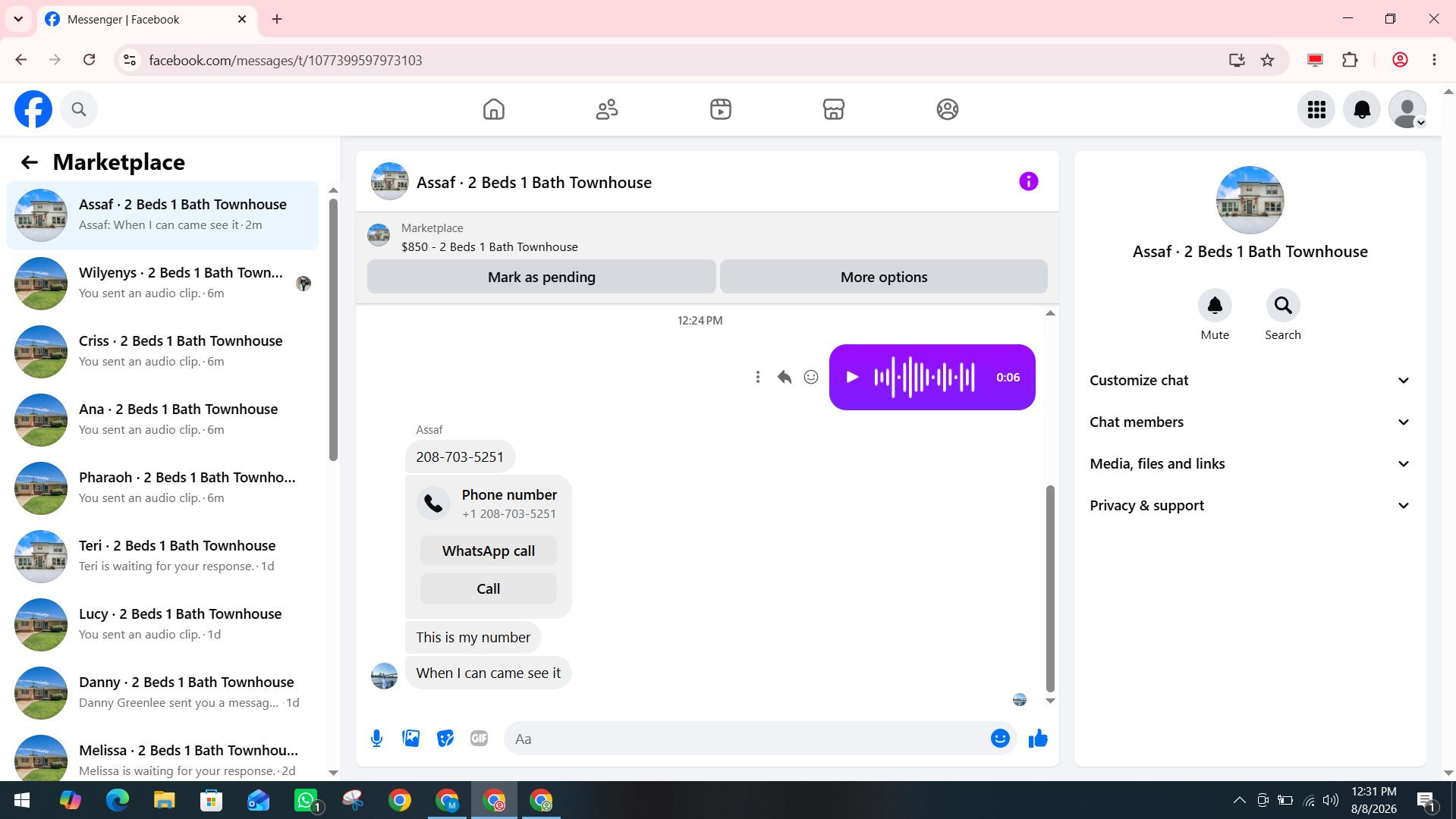The height and width of the screenshot is (819, 1456).
Task: Open more options for the audio clip
Action: (757, 377)
